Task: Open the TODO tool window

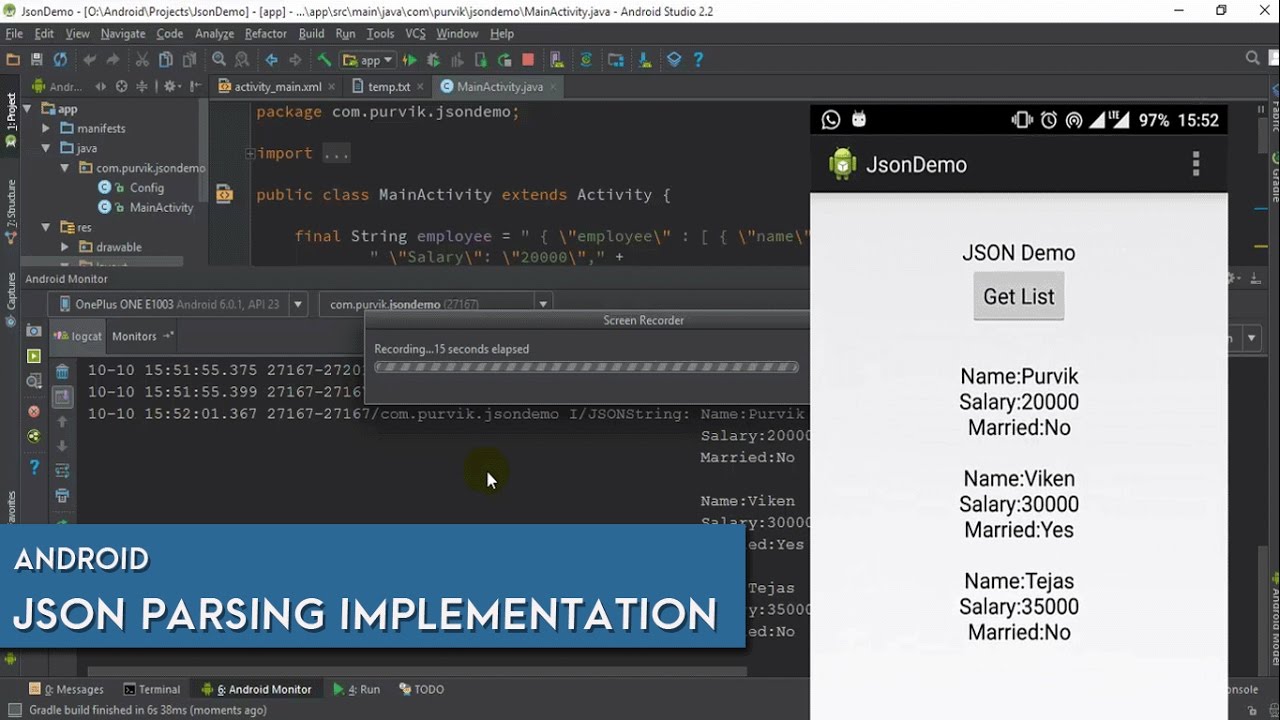Action: pyautogui.click(x=421, y=689)
